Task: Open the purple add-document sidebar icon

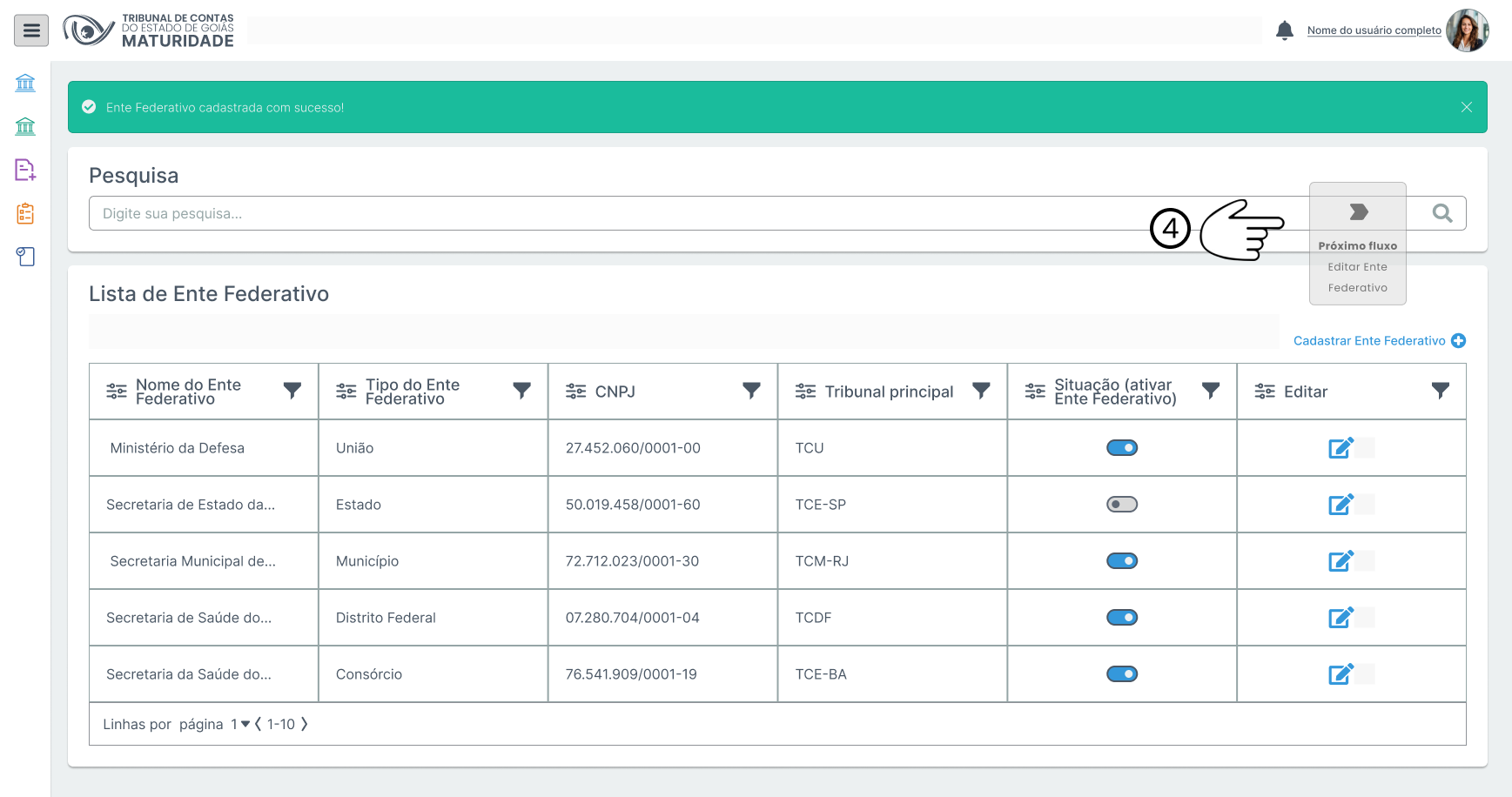Action: (x=25, y=170)
